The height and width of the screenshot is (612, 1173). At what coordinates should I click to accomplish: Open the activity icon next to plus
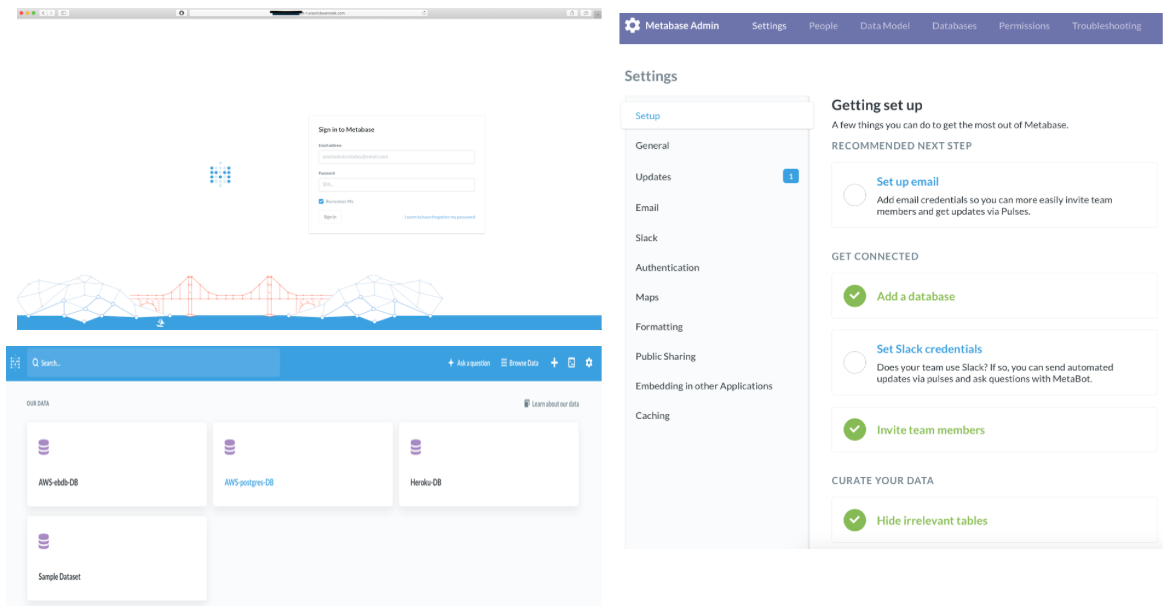572,363
